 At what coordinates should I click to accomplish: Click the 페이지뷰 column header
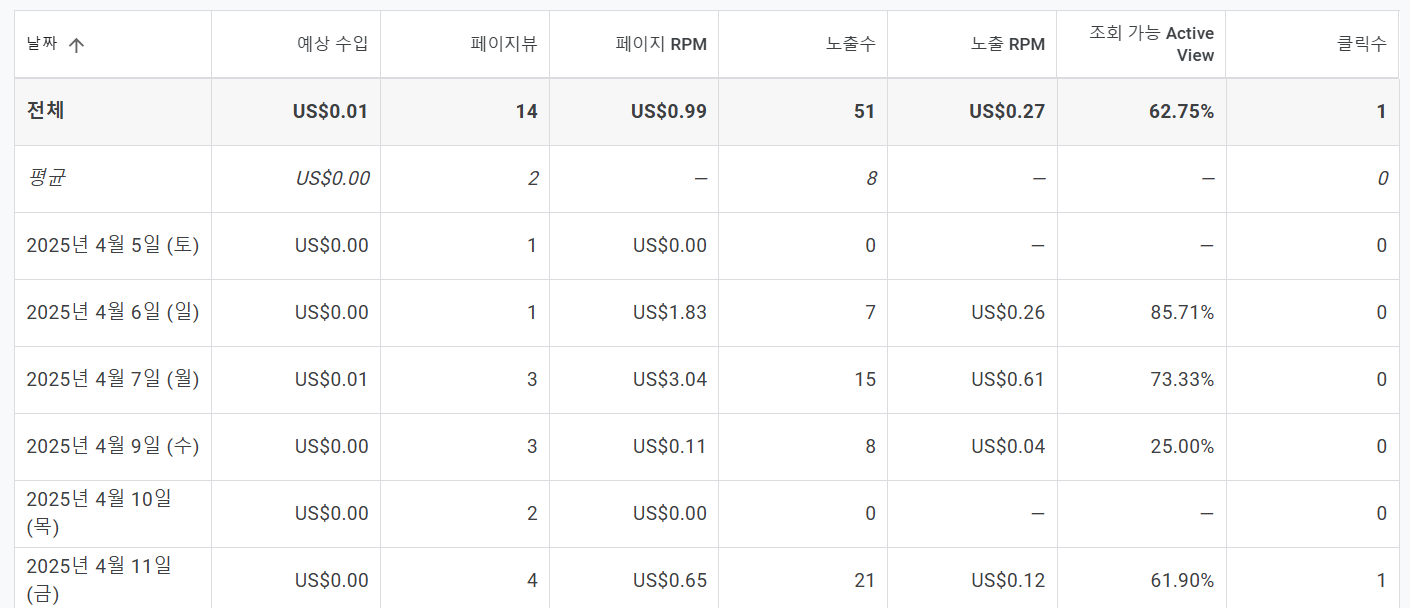click(504, 44)
